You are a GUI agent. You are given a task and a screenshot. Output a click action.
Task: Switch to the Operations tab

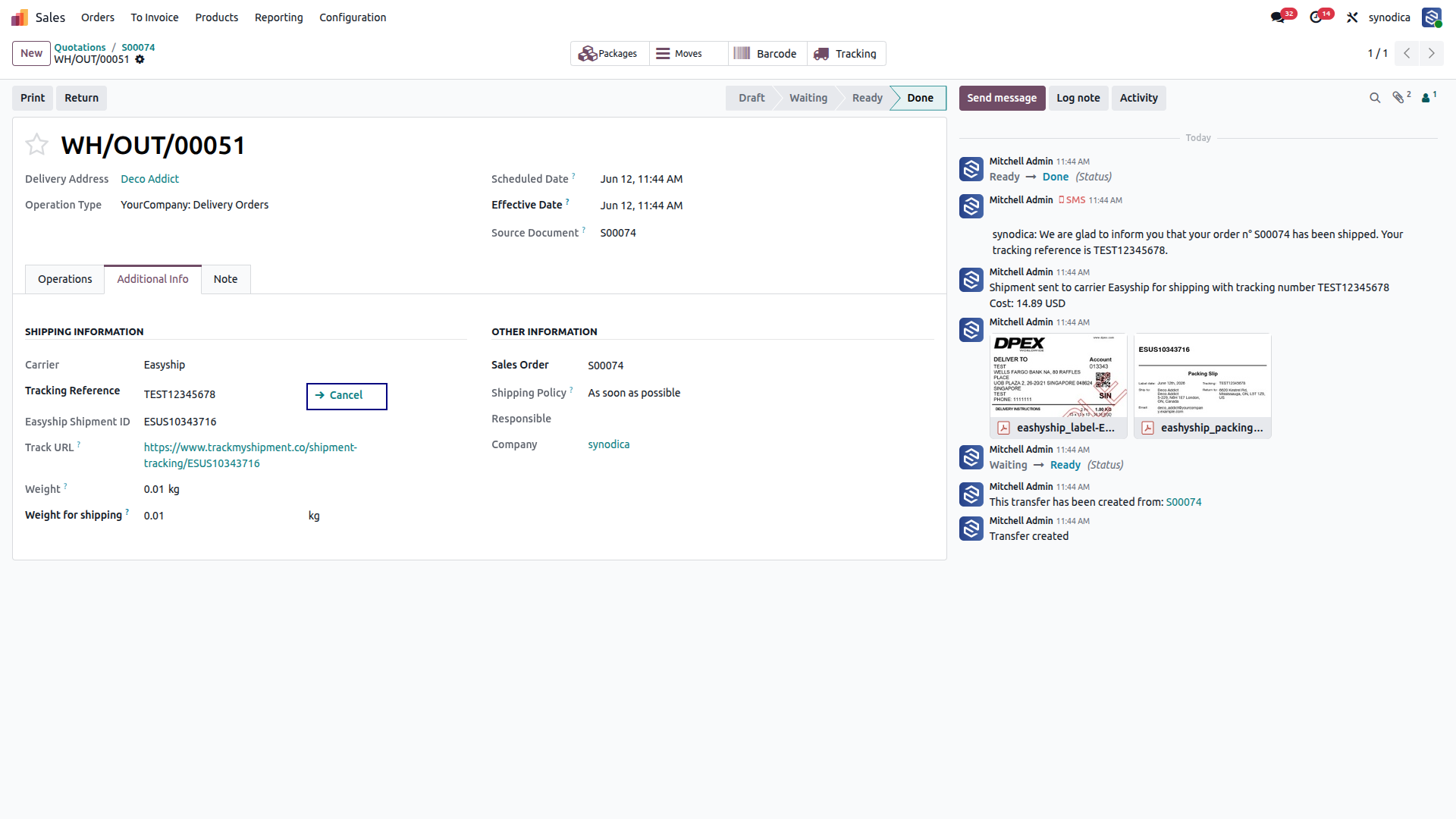coord(65,279)
